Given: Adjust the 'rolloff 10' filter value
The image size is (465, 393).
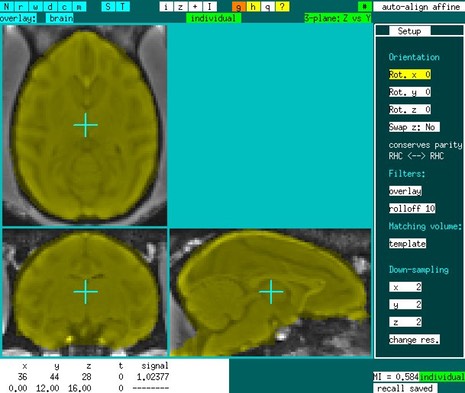Looking at the screenshot, I should [412, 208].
